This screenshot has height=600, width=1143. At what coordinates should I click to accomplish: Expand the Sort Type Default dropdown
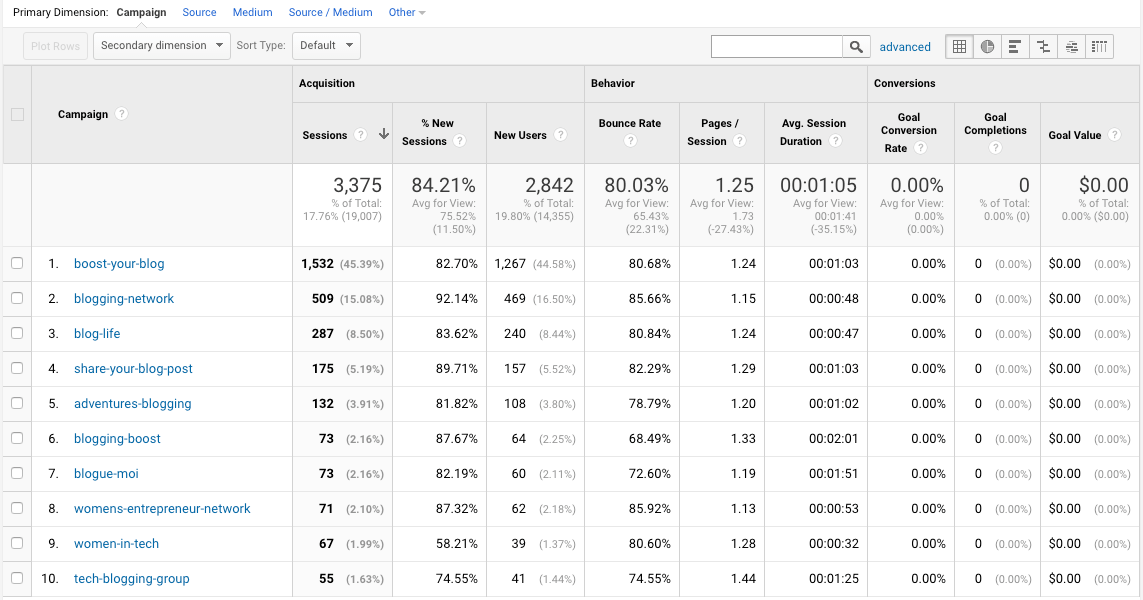pyautogui.click(x=326, y=45)
